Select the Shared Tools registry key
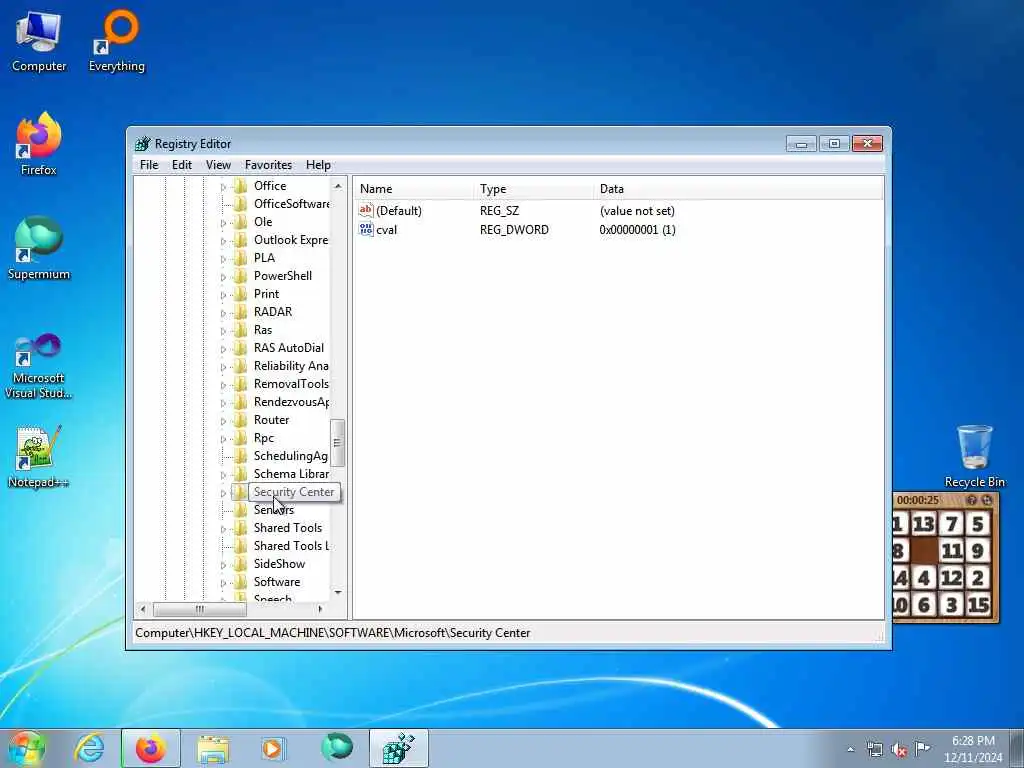 (288, 528)
